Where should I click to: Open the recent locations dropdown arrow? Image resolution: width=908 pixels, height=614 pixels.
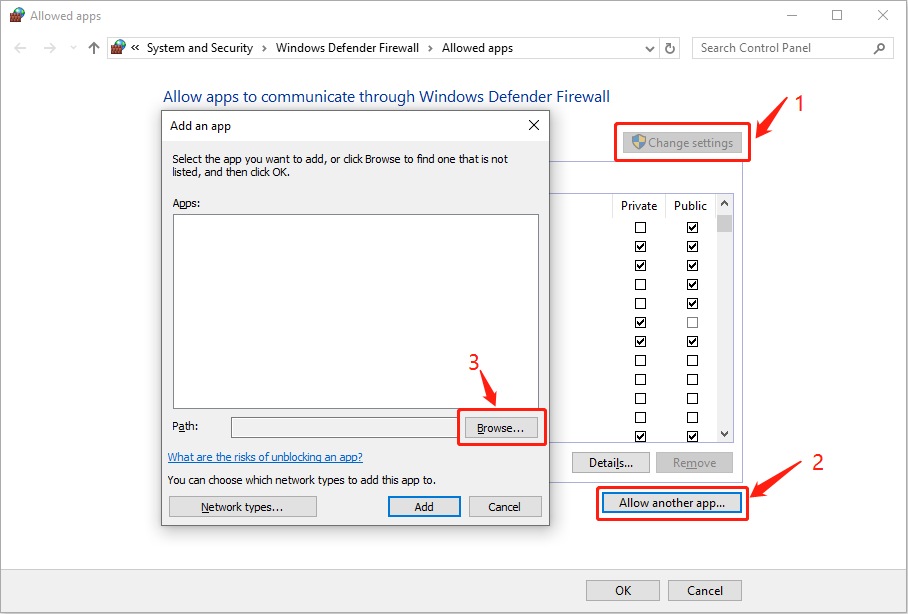pyautogui.click(x=73, y=48)
